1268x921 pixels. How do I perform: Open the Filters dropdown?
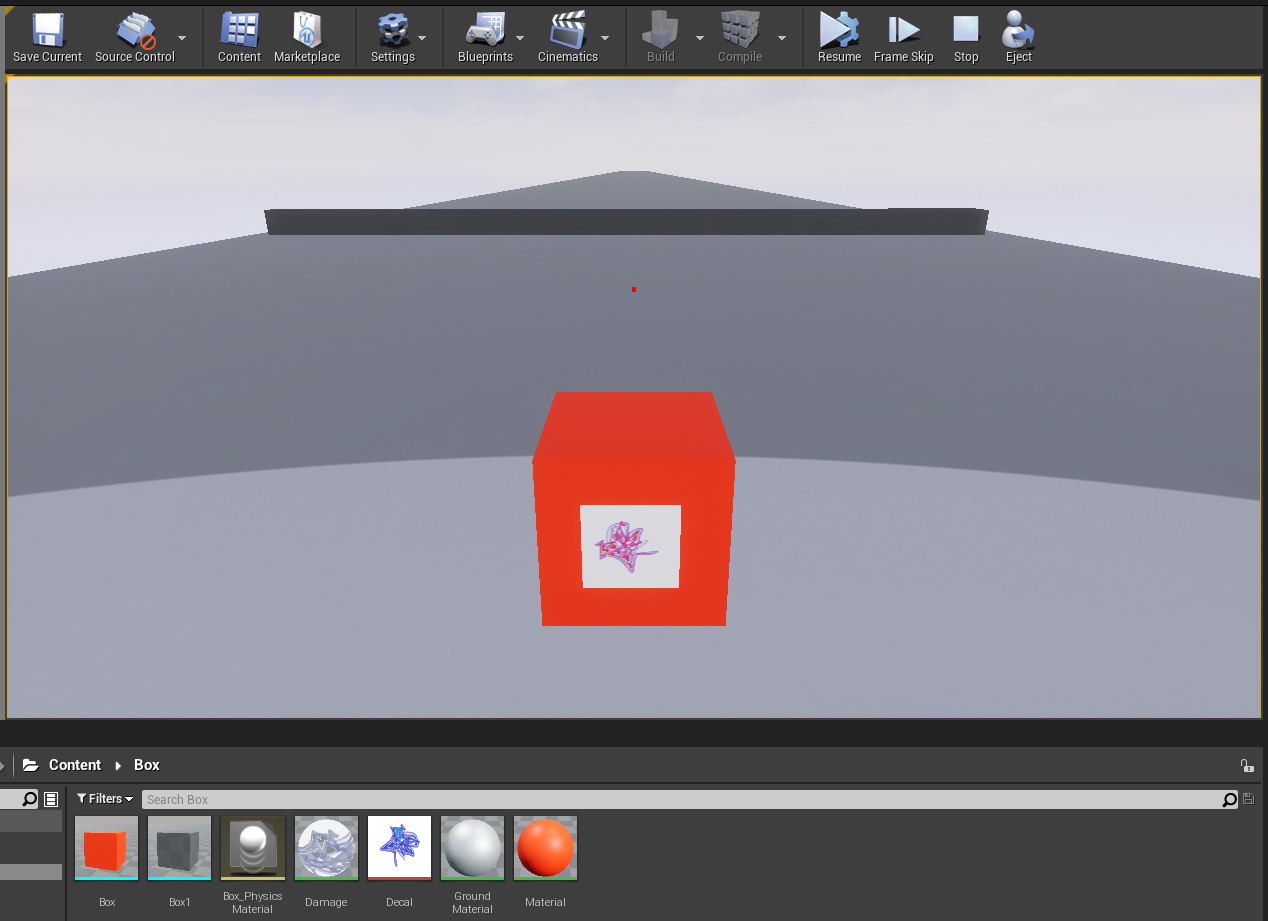[x=105, y=799]
